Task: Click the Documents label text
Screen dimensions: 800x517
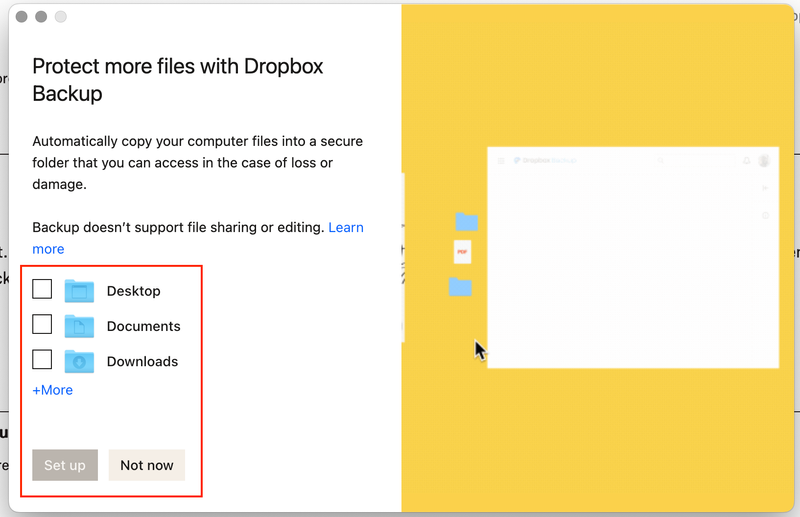Action: [143, 326]
